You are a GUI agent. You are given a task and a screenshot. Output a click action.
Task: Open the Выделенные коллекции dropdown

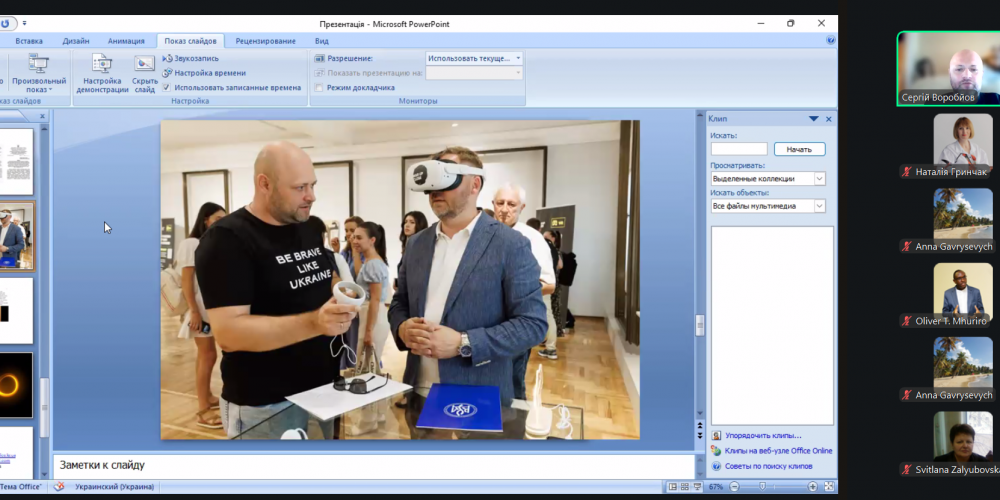pos(819,179)
